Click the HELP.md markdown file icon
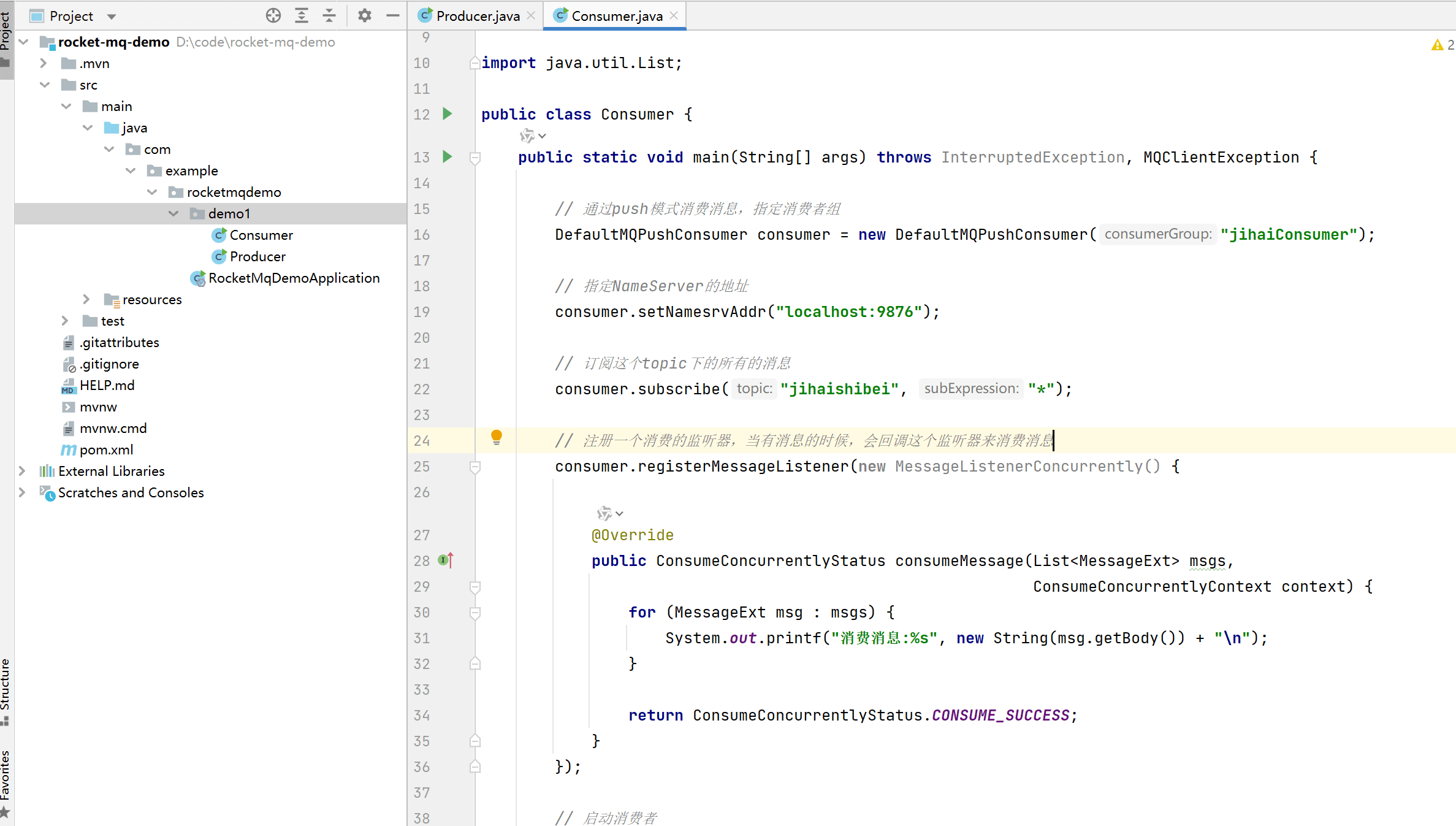This screenshot has height=826, width=1456. pos(68,386)
